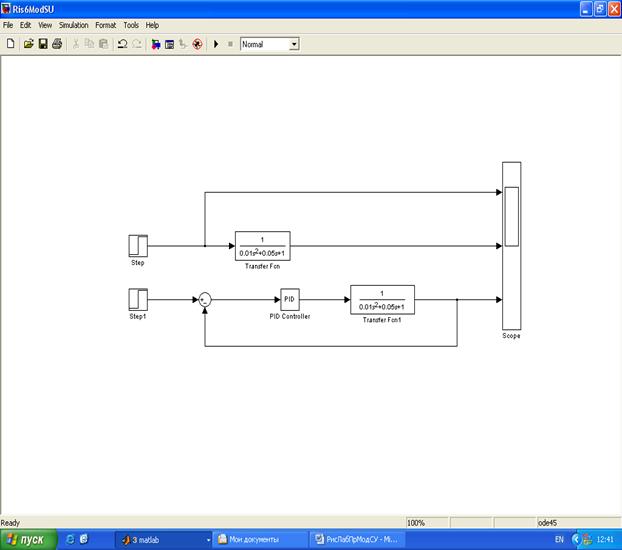Open the Tools menu
622x550 pixels.
tap(131, 25)
